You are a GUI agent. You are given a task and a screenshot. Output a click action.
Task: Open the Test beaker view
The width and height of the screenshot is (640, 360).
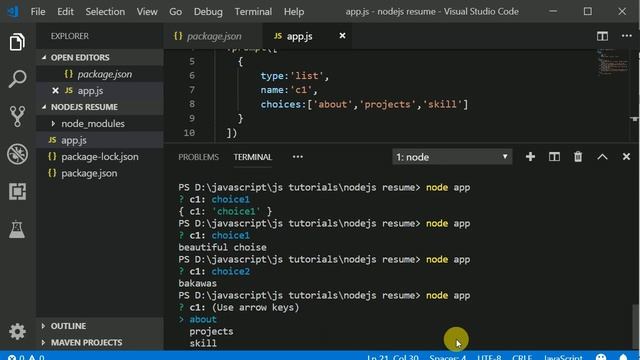click(x=17, y=230)
